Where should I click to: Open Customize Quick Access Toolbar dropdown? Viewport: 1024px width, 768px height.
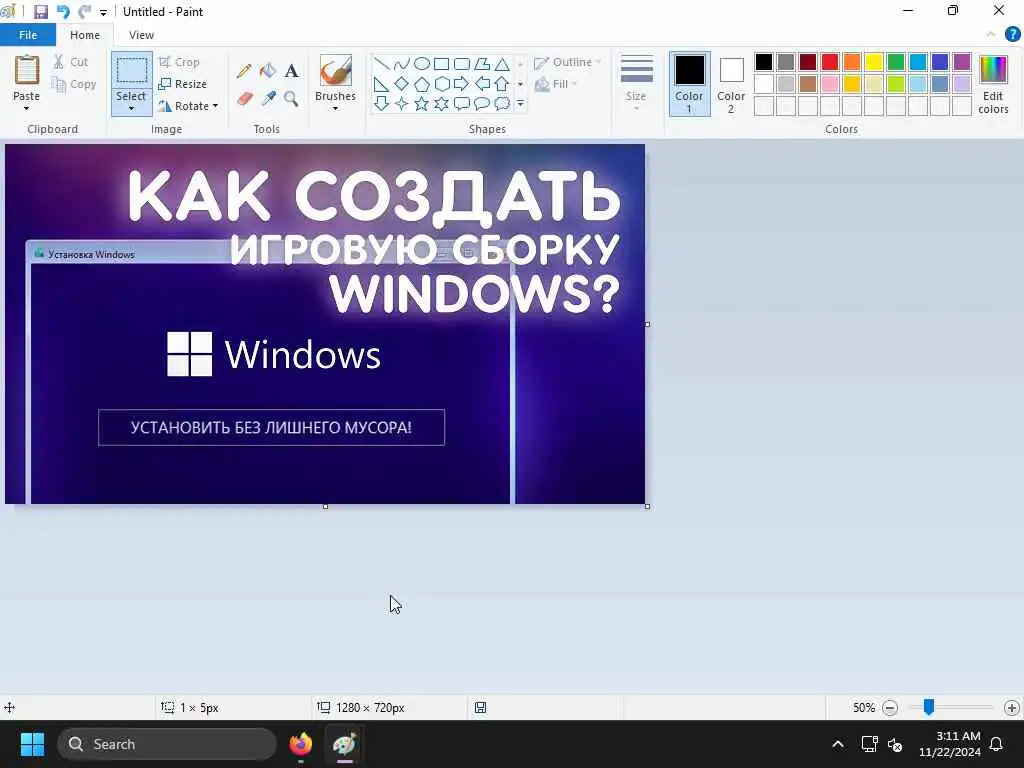point(103,12)
